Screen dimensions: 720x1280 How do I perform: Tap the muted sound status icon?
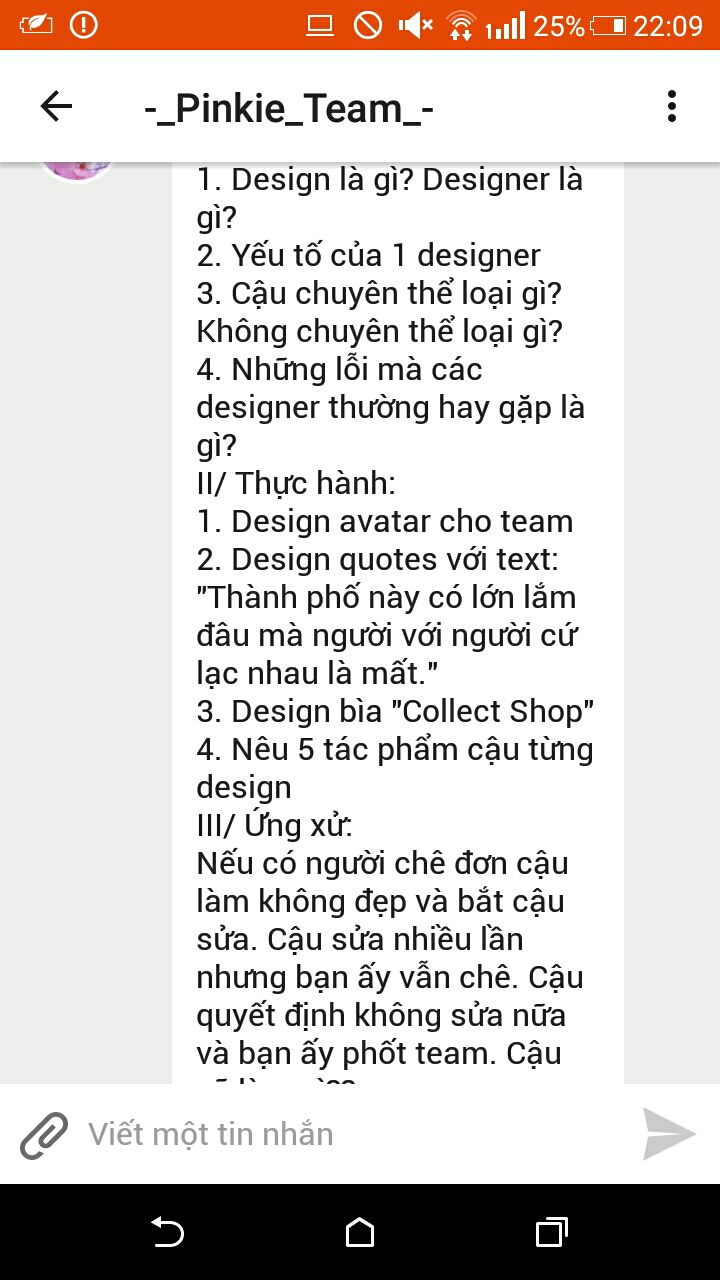tap(415, 25)
